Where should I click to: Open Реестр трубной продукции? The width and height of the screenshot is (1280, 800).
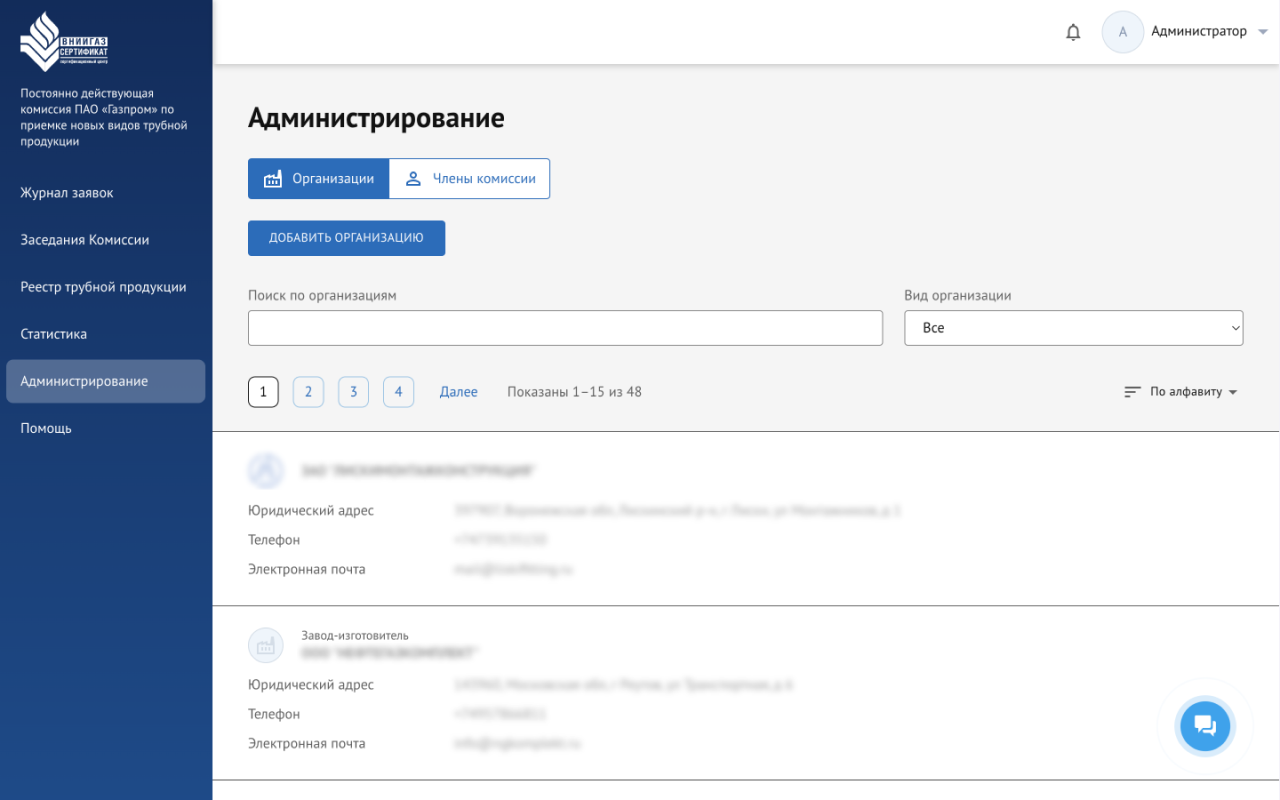[x=103, y=287]
